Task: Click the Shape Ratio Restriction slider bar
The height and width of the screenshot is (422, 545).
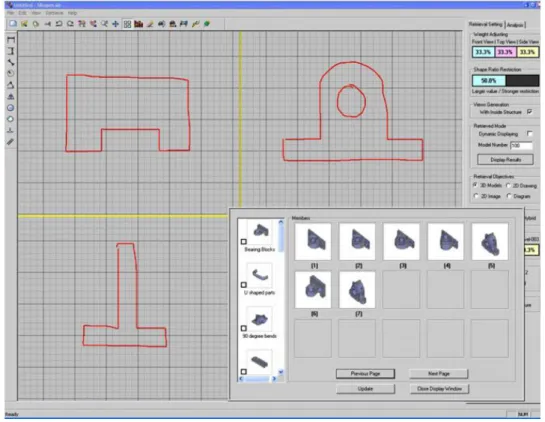Action: [x=505, y=81]
